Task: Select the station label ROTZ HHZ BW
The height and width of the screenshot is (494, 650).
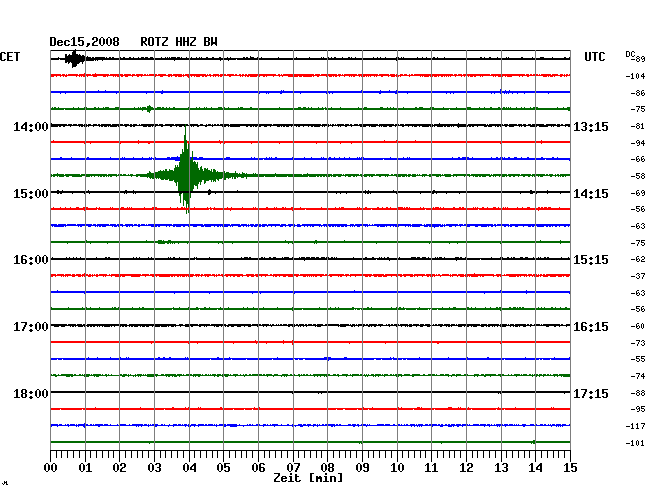Action: point(179,42)
